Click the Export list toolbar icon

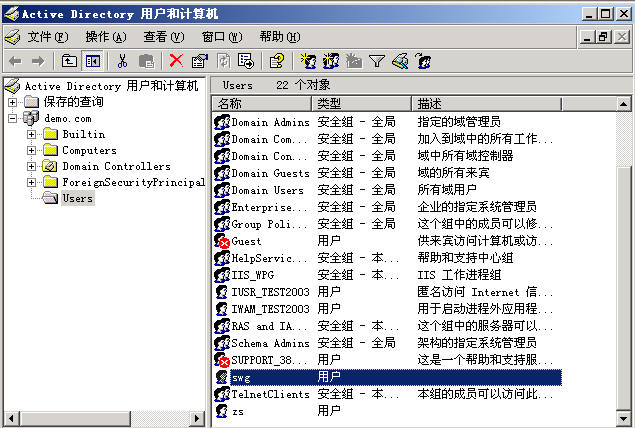[x=245, y=61]
